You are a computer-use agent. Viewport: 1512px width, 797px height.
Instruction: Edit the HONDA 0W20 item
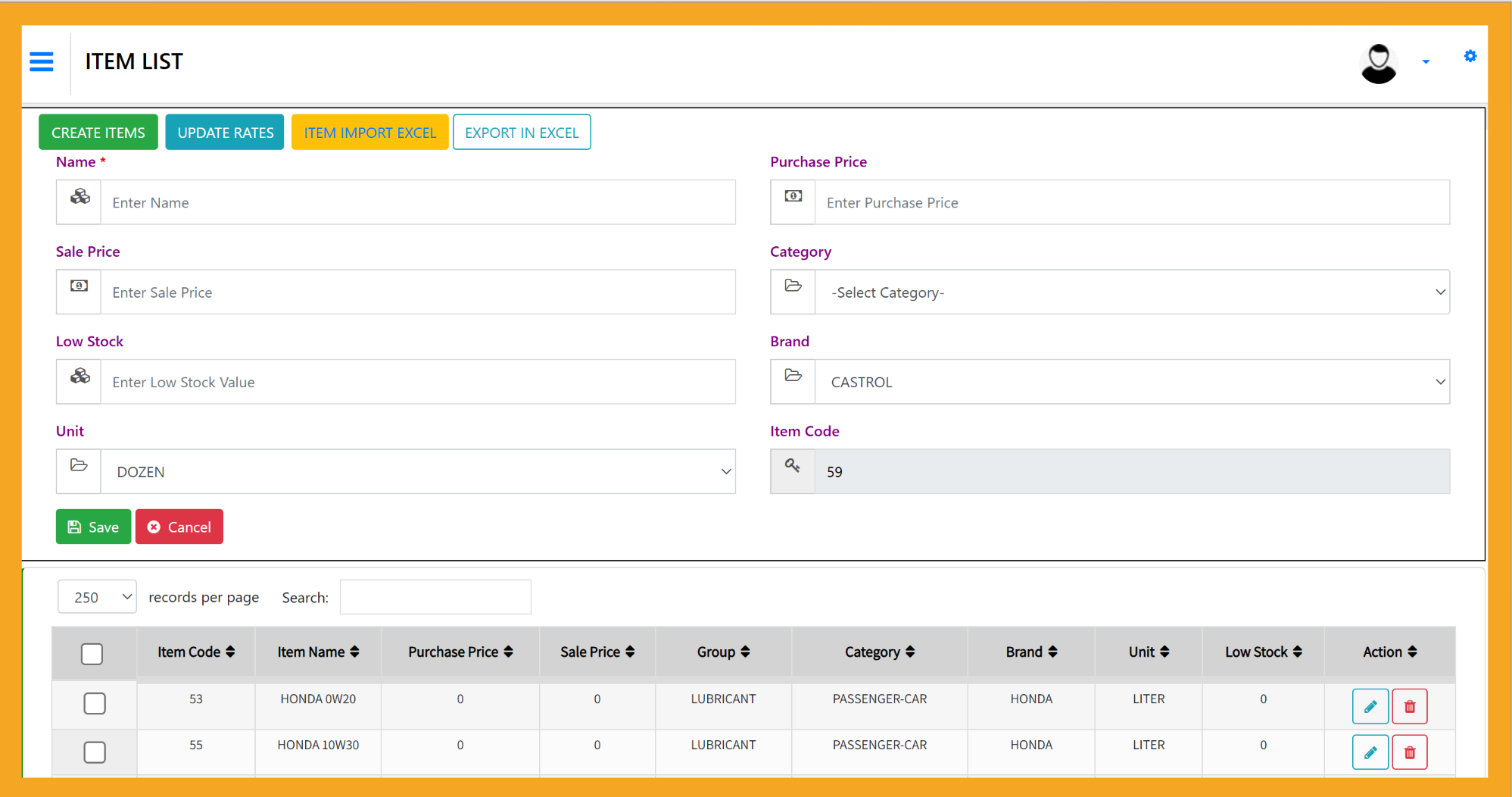(1370, 707)
